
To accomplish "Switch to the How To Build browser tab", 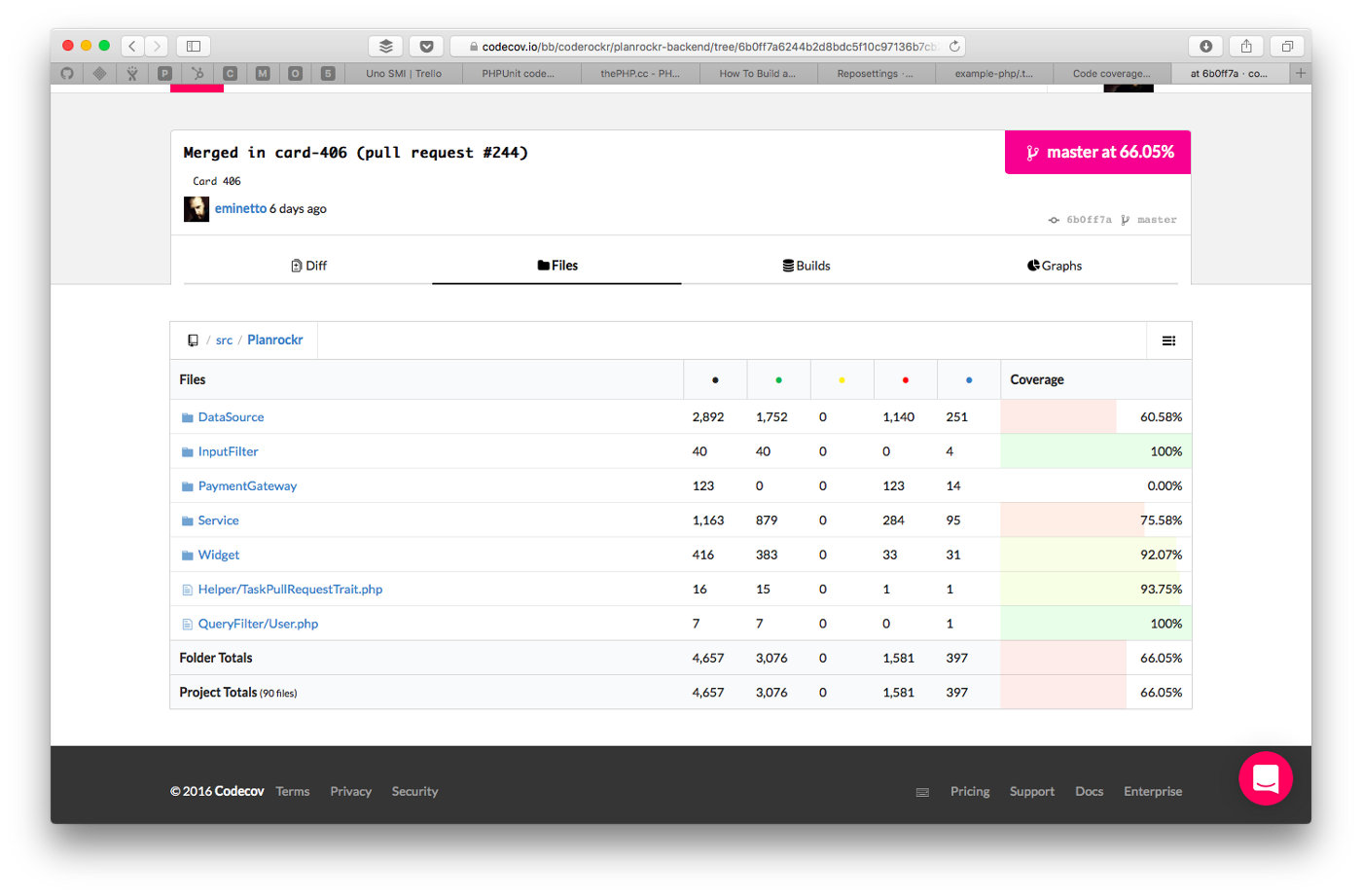I will coord(758,73).
